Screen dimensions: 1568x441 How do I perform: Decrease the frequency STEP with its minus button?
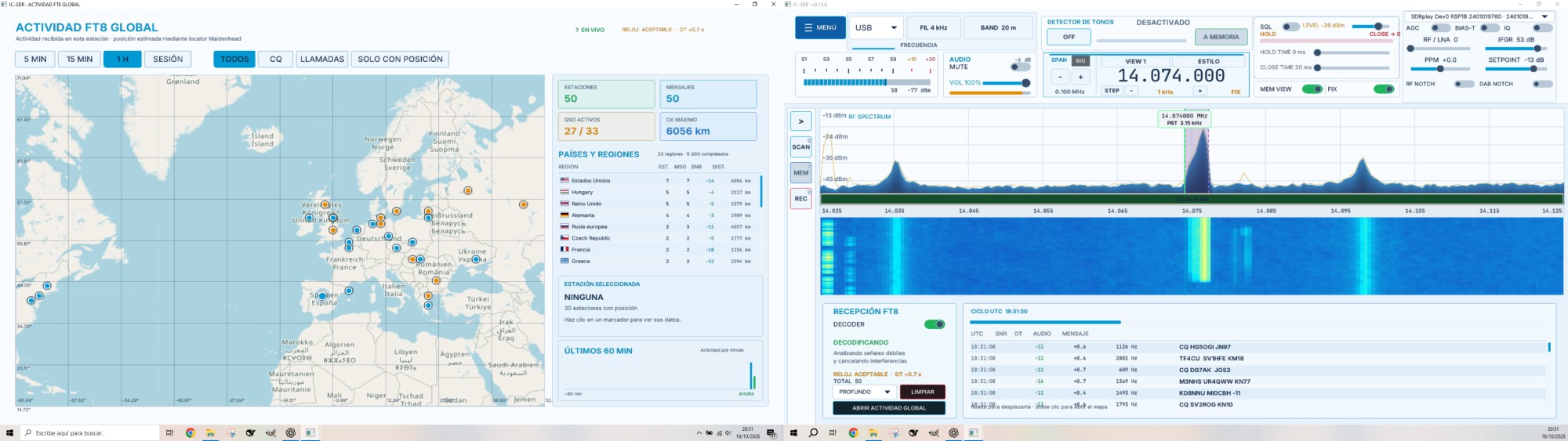(x=1131, y=91)
